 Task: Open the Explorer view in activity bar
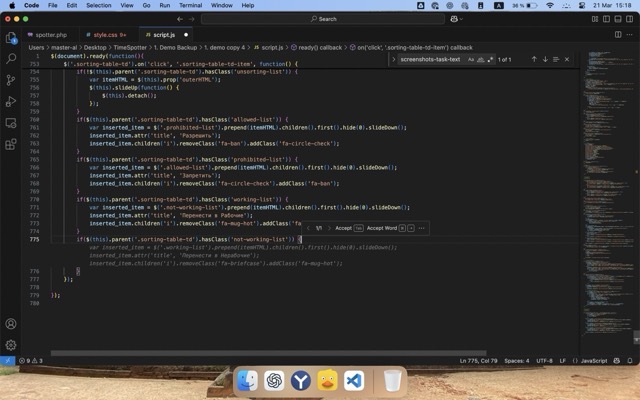click(11, 37)
